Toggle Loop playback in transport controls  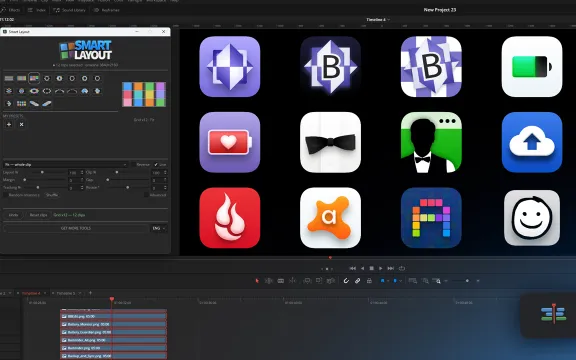click(402, 268)
